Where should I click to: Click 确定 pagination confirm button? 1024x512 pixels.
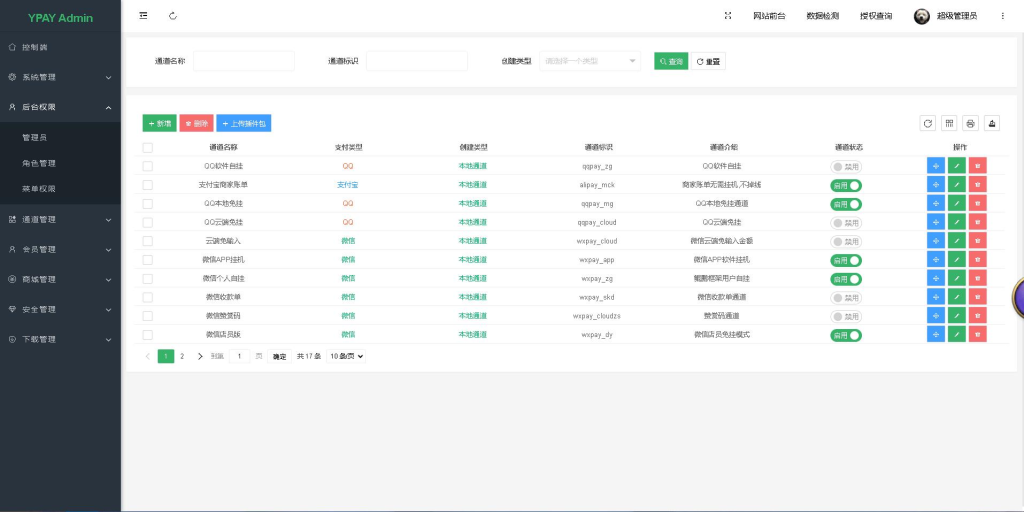click(x=280, y=357)
